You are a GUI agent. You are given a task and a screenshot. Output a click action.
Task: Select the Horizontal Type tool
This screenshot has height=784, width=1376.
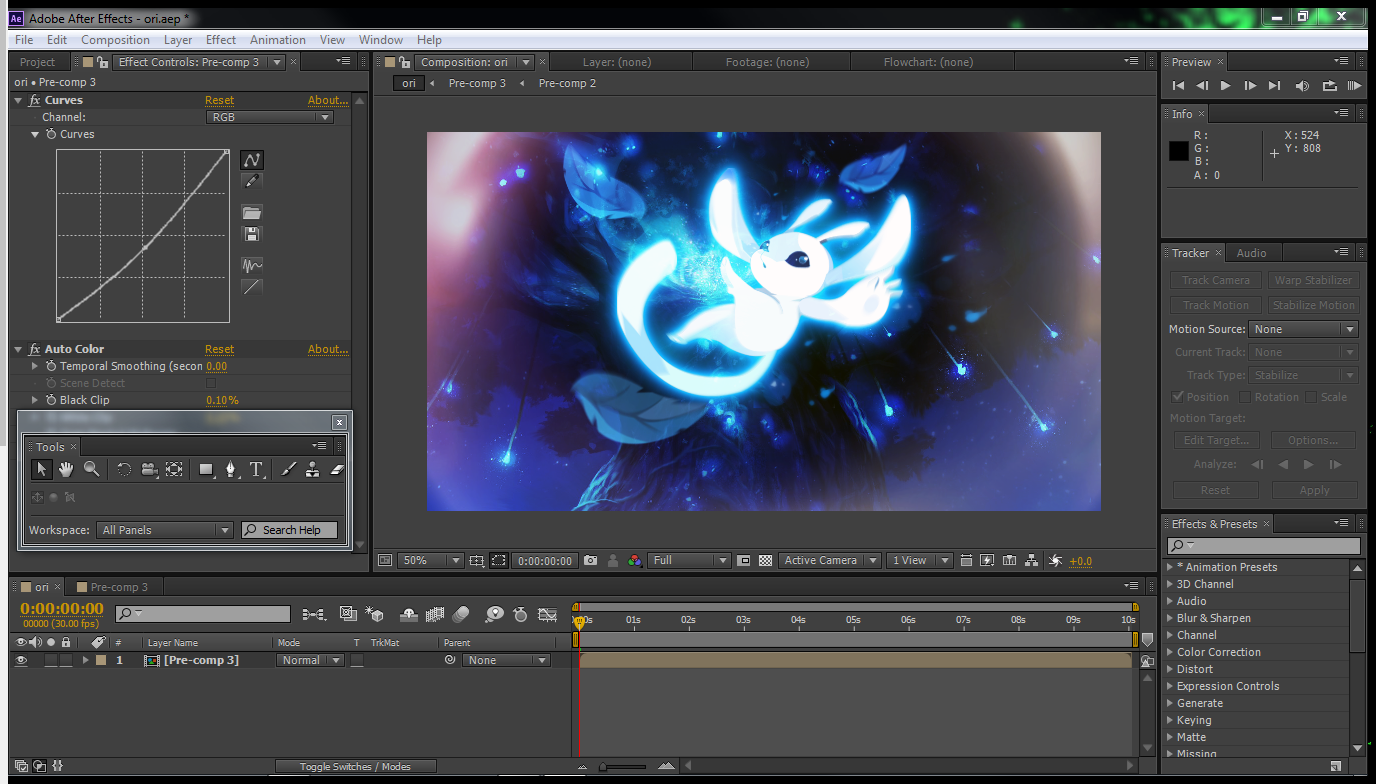[x=256, y=469]
